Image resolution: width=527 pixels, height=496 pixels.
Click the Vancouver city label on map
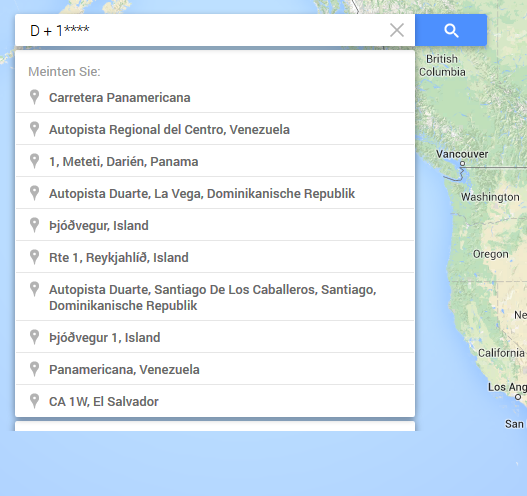point(462,154)
